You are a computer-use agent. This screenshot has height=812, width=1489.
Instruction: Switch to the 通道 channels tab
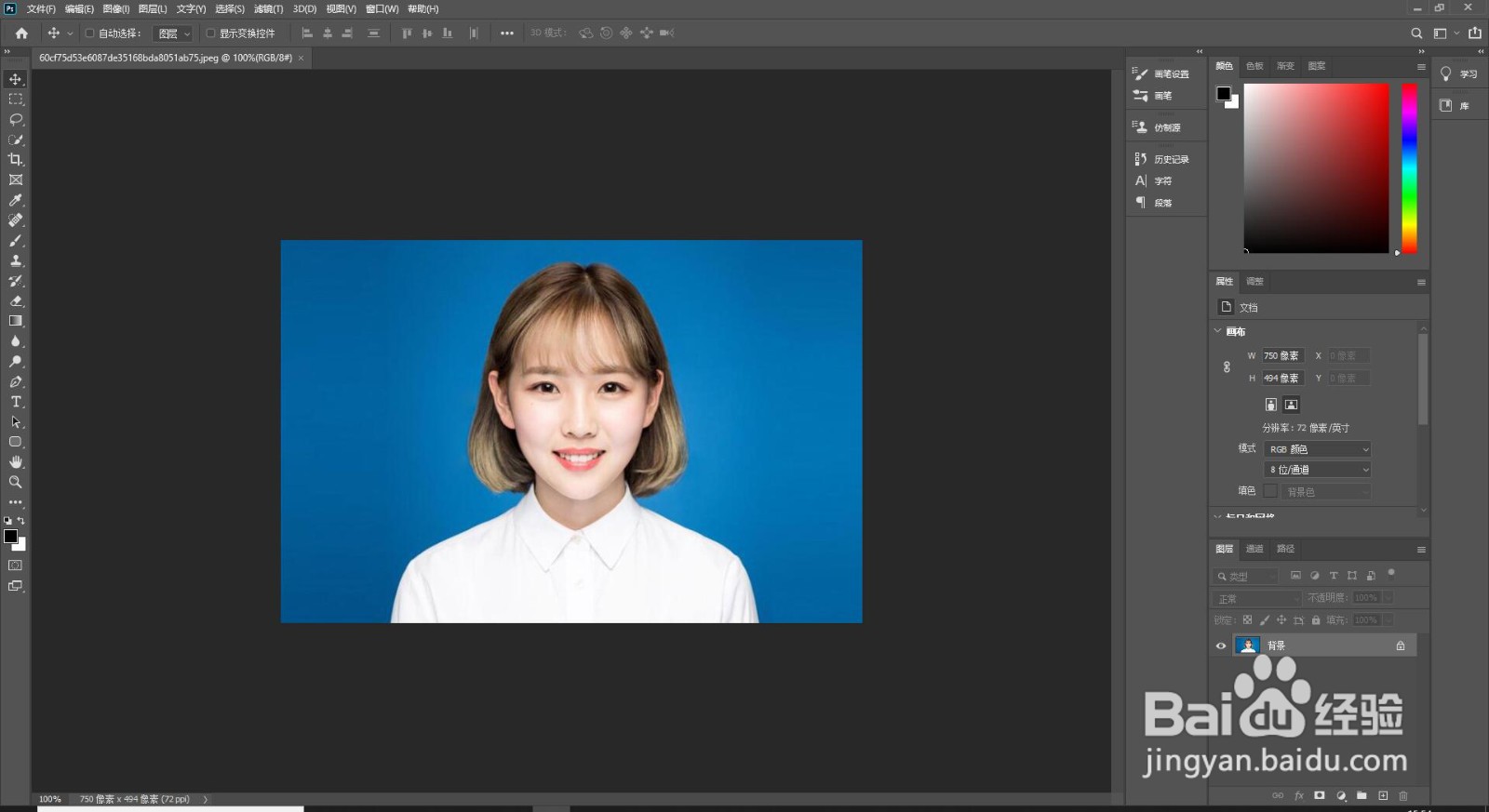(x=1254, y=549)
